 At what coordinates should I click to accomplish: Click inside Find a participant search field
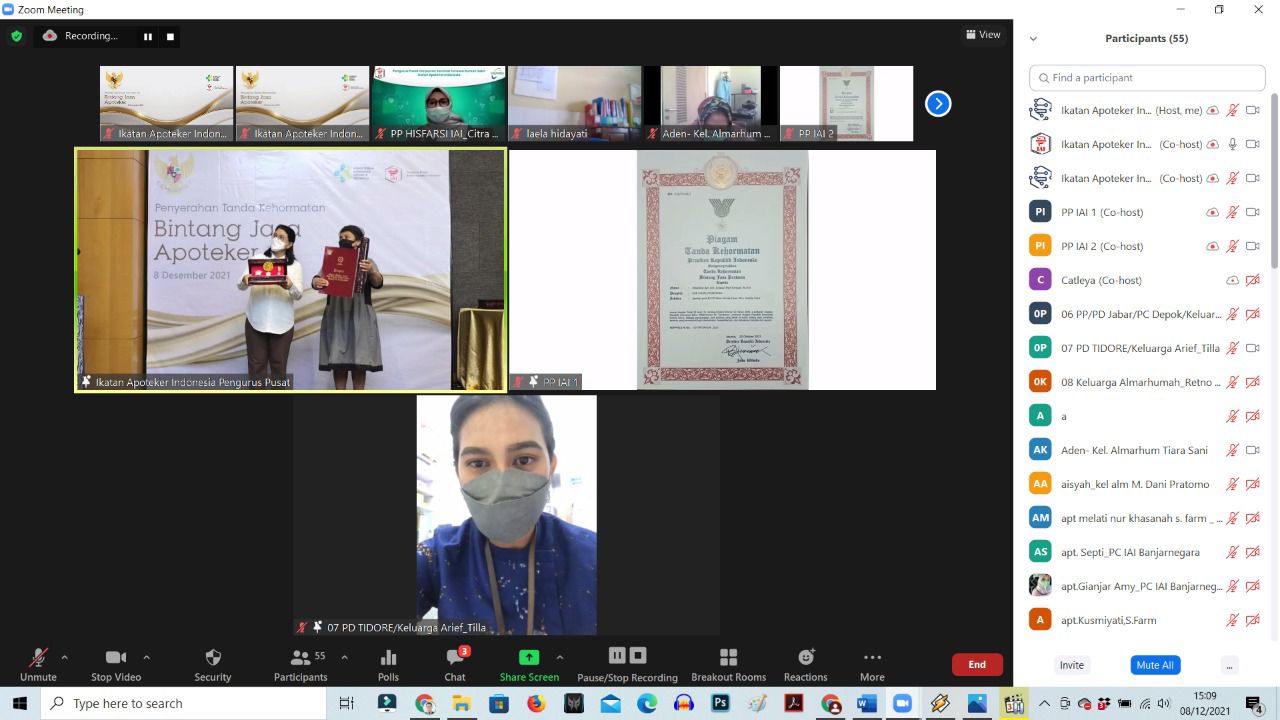[1147, 78]
